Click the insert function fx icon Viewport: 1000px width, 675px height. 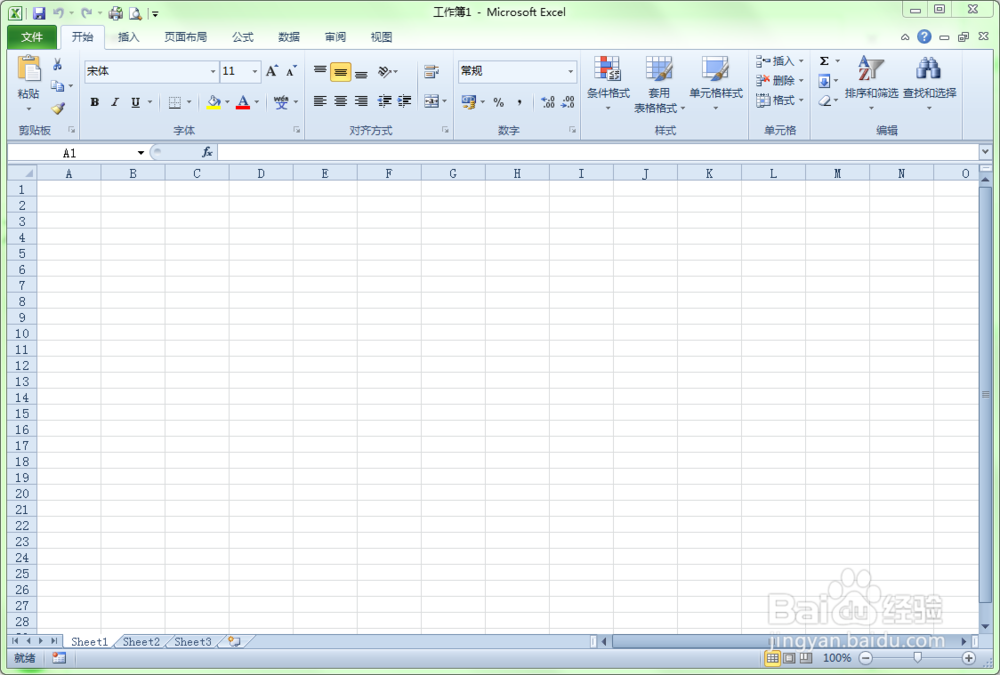point(207,152)
